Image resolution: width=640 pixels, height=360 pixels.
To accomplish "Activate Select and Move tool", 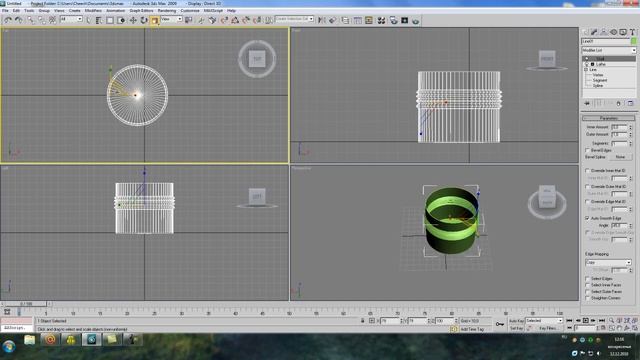I will (x=133, y=20).
